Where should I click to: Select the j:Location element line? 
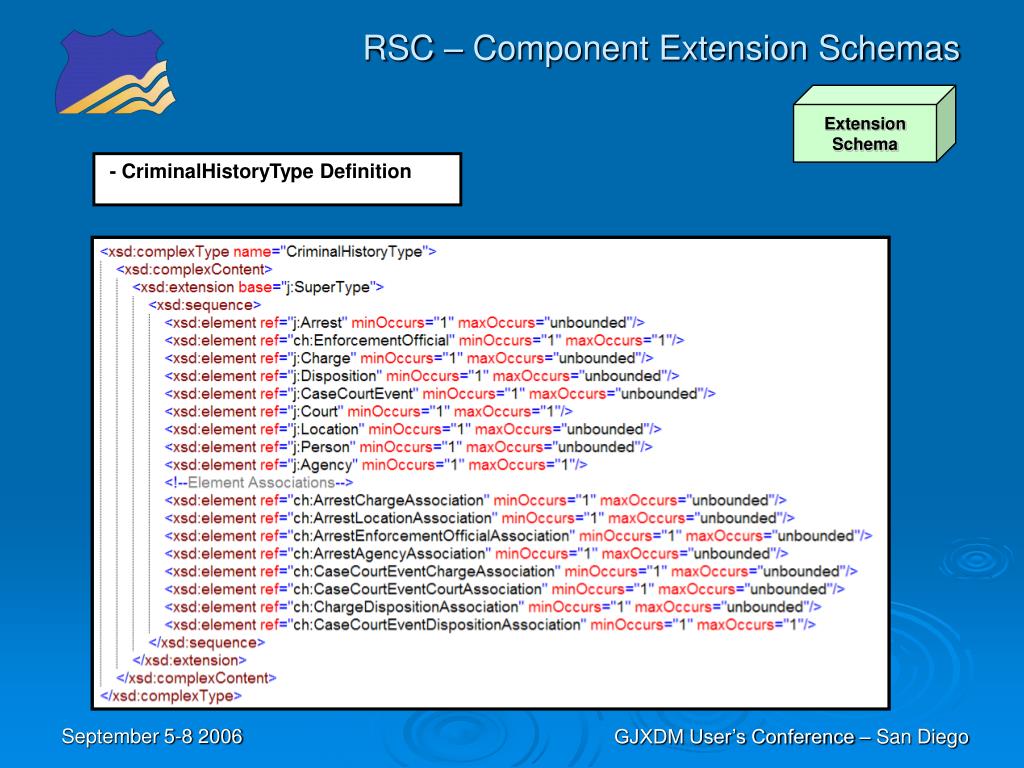coord(413,429)
